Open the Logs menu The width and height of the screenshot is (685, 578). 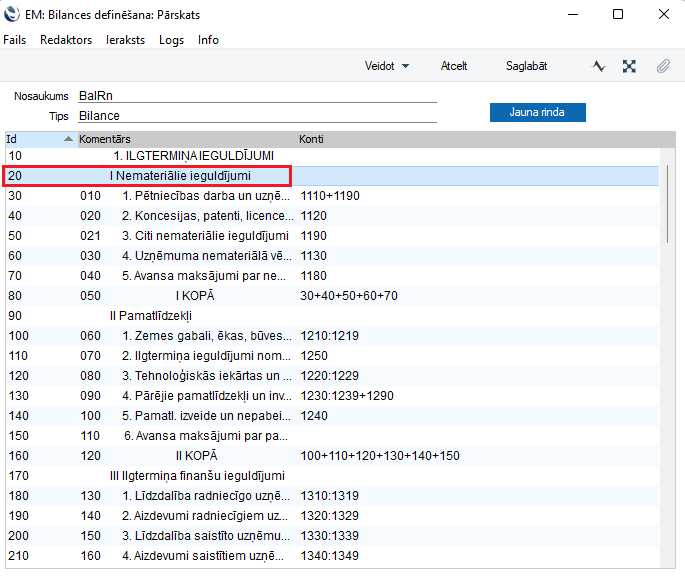point(171,40)
